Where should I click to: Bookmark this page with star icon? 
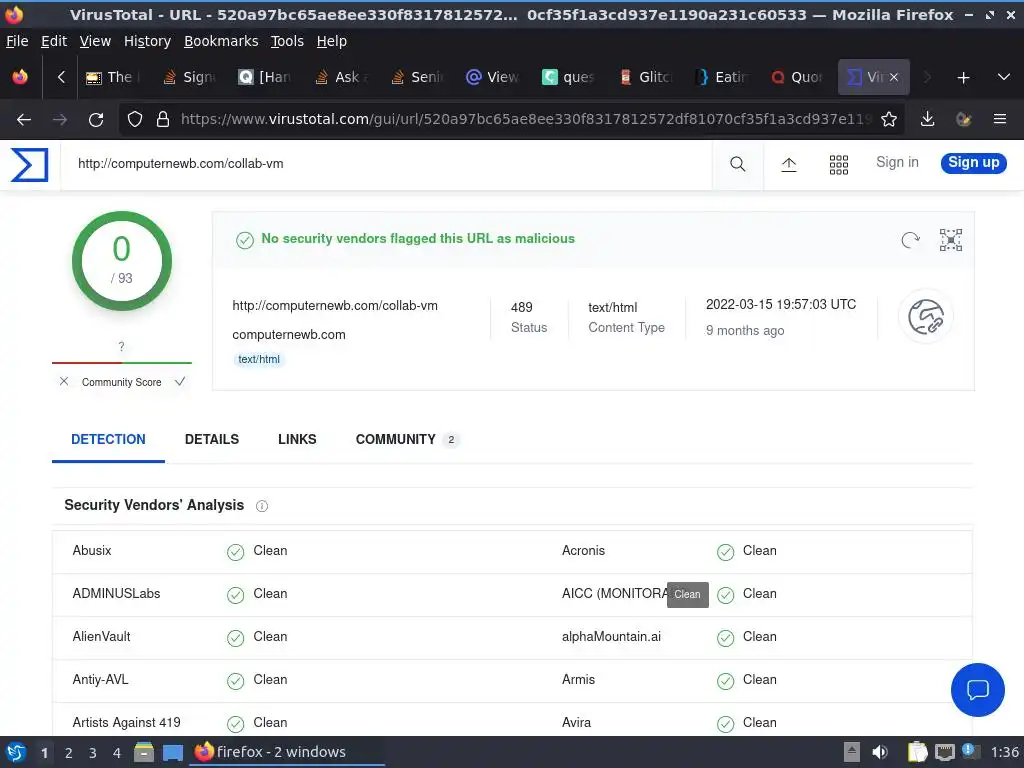point(889,120)
